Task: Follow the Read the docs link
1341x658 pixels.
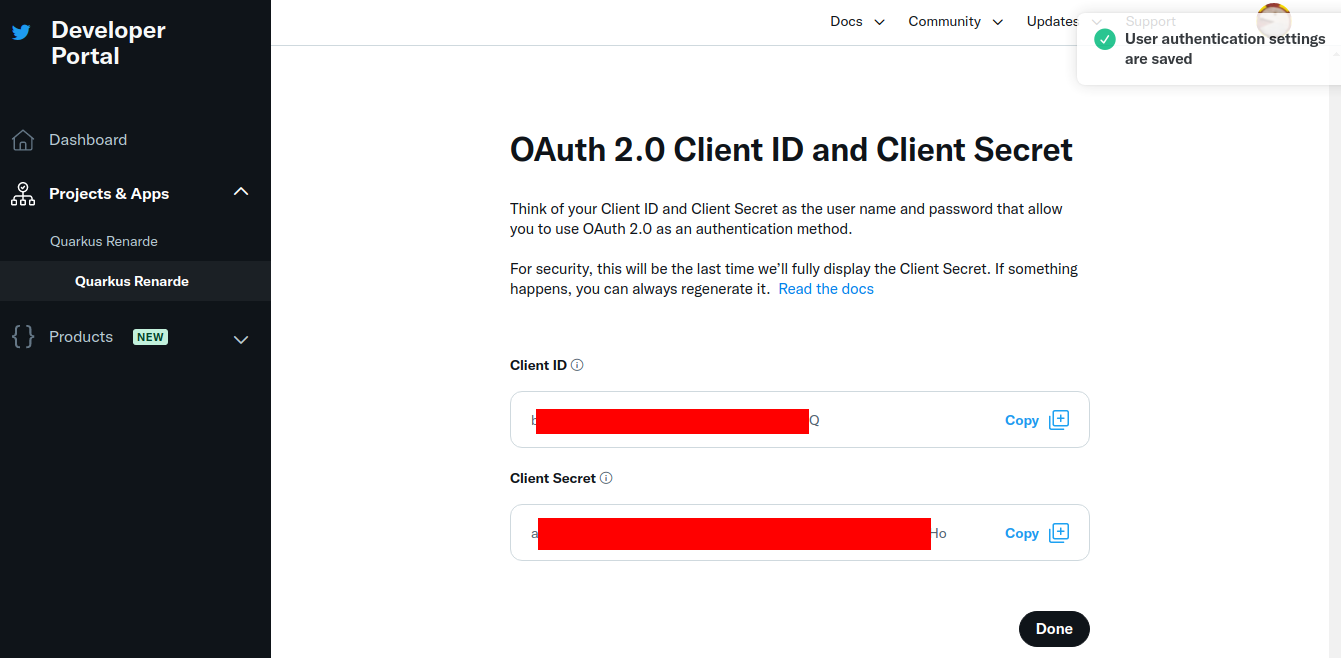Action: (x=826, y=289)
